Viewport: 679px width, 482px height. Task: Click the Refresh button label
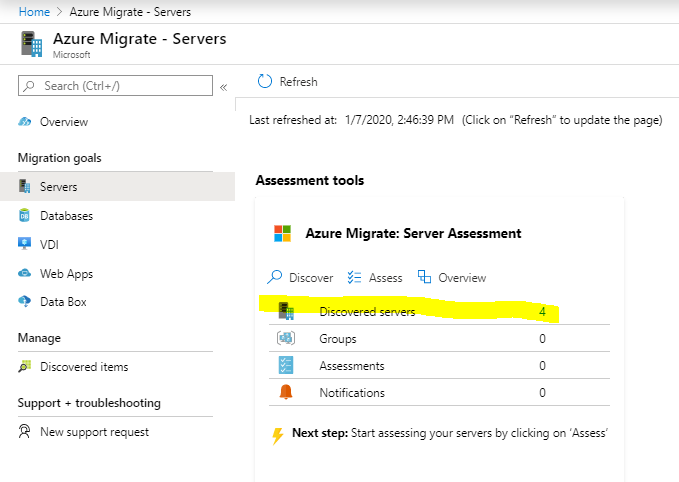click(x=298, y=82)
